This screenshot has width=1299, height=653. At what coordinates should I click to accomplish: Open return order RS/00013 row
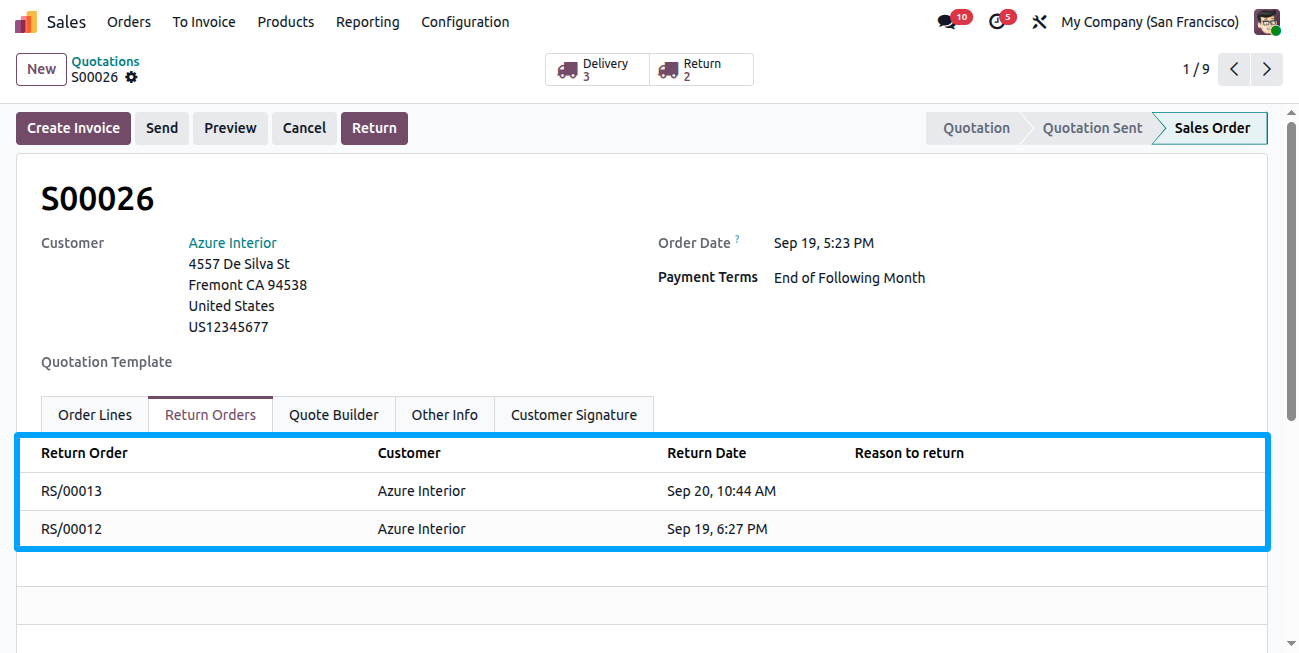point(642,491)
